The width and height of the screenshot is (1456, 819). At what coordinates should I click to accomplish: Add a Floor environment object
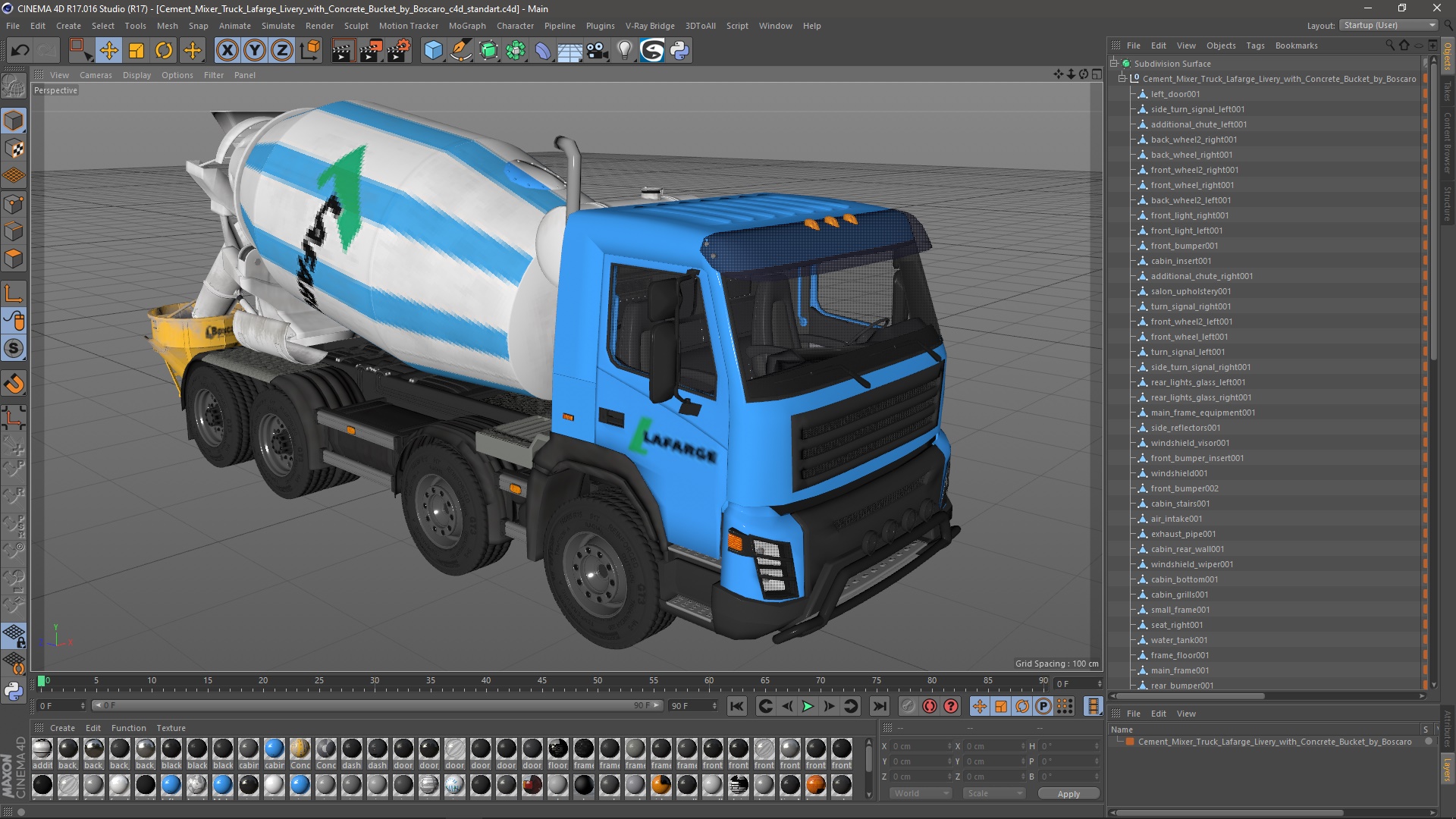pyautogui.click(x=570, y=51)
